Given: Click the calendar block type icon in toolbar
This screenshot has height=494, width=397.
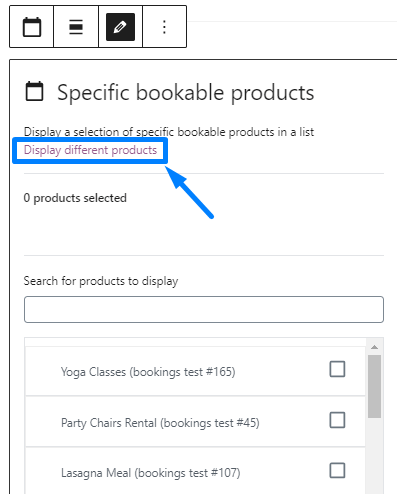Looking at the screenshot, I should coord(32,27).
